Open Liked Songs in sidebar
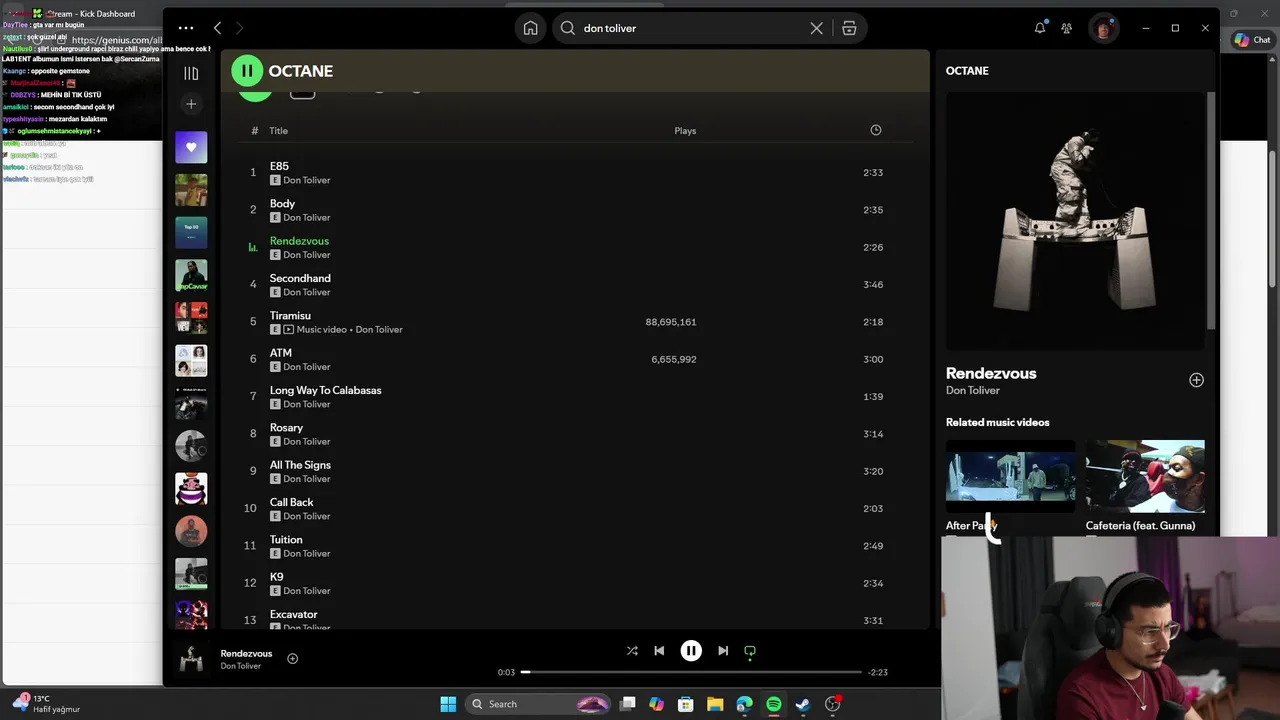 coord(191,147)
